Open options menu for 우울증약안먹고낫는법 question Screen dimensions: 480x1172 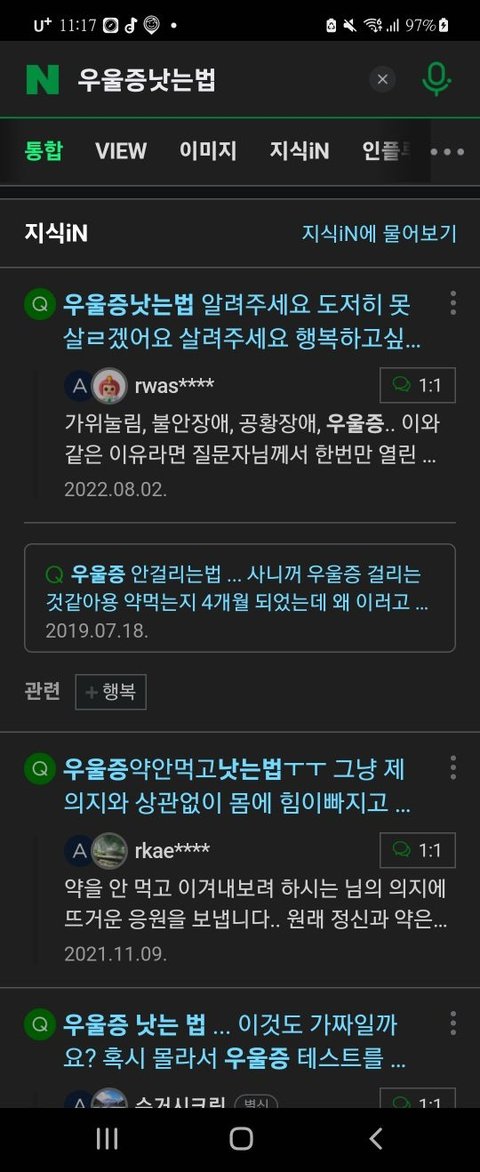coord(452,768)
